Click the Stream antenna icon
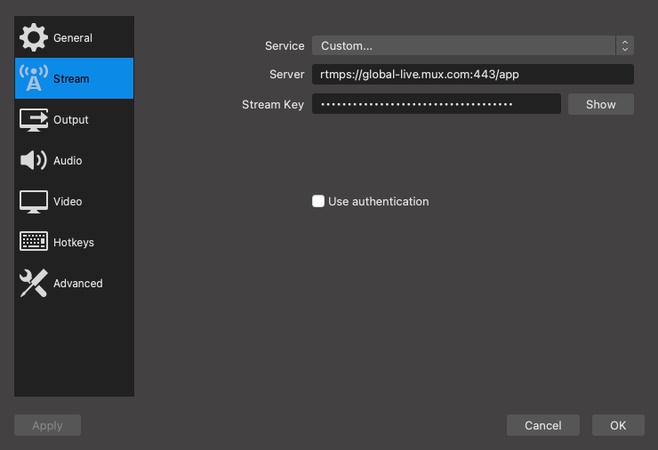The image size is (658, 450). coord(34,79)
